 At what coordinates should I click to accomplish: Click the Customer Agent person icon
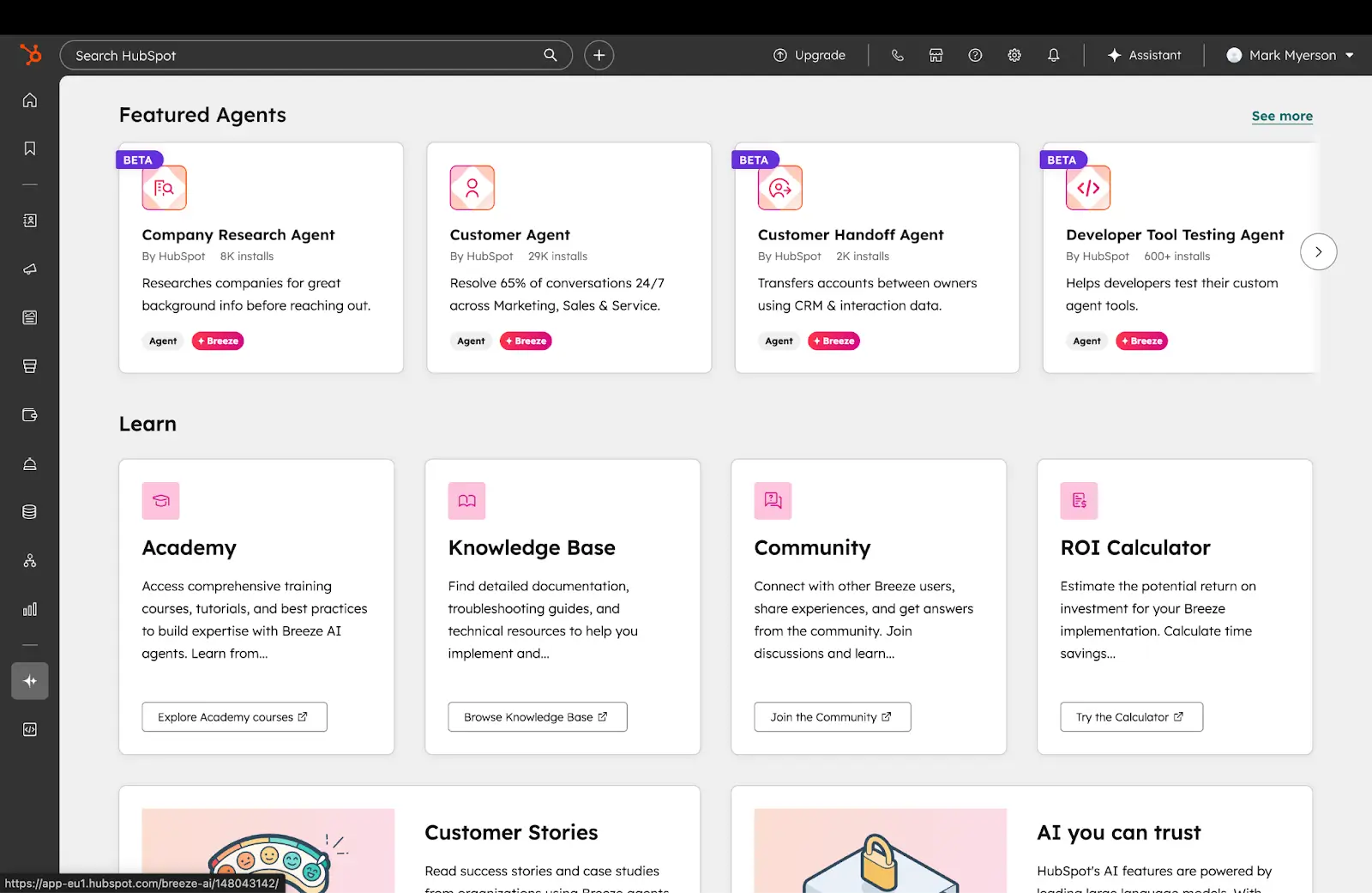pyautogui.click(x=472, y=188)
